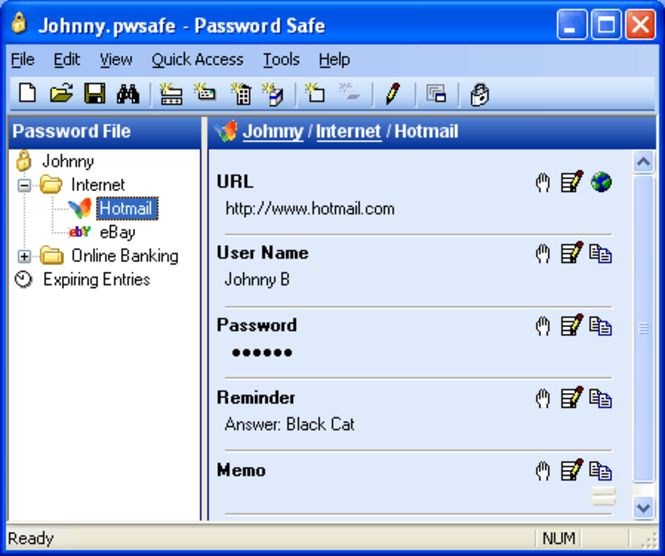The height and width of the screenshot is (556, 665).
Task: Click the padlock icon in title bar
Action: (x=19, y=23)
